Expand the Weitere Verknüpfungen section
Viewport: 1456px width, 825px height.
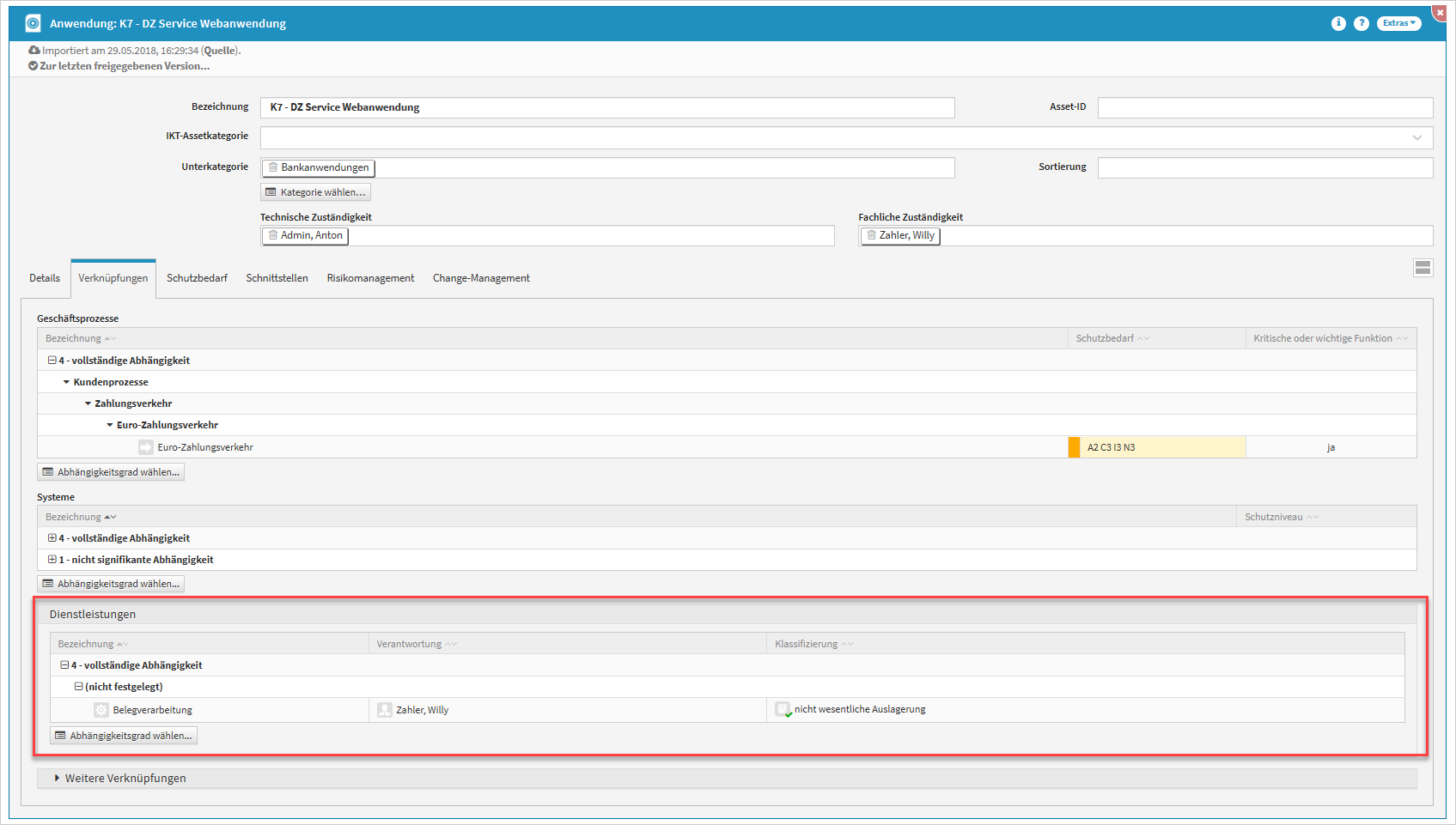(x=58, y=778)
